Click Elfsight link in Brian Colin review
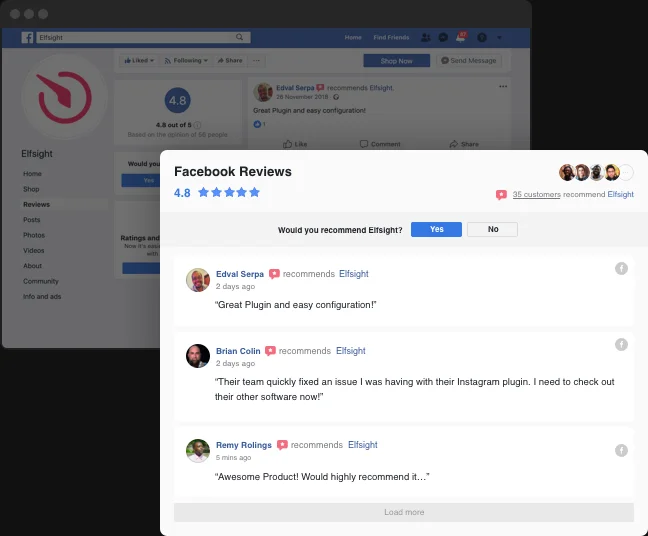Image resolution: width=648 pixels, height=536 pixels. point(350,351)
